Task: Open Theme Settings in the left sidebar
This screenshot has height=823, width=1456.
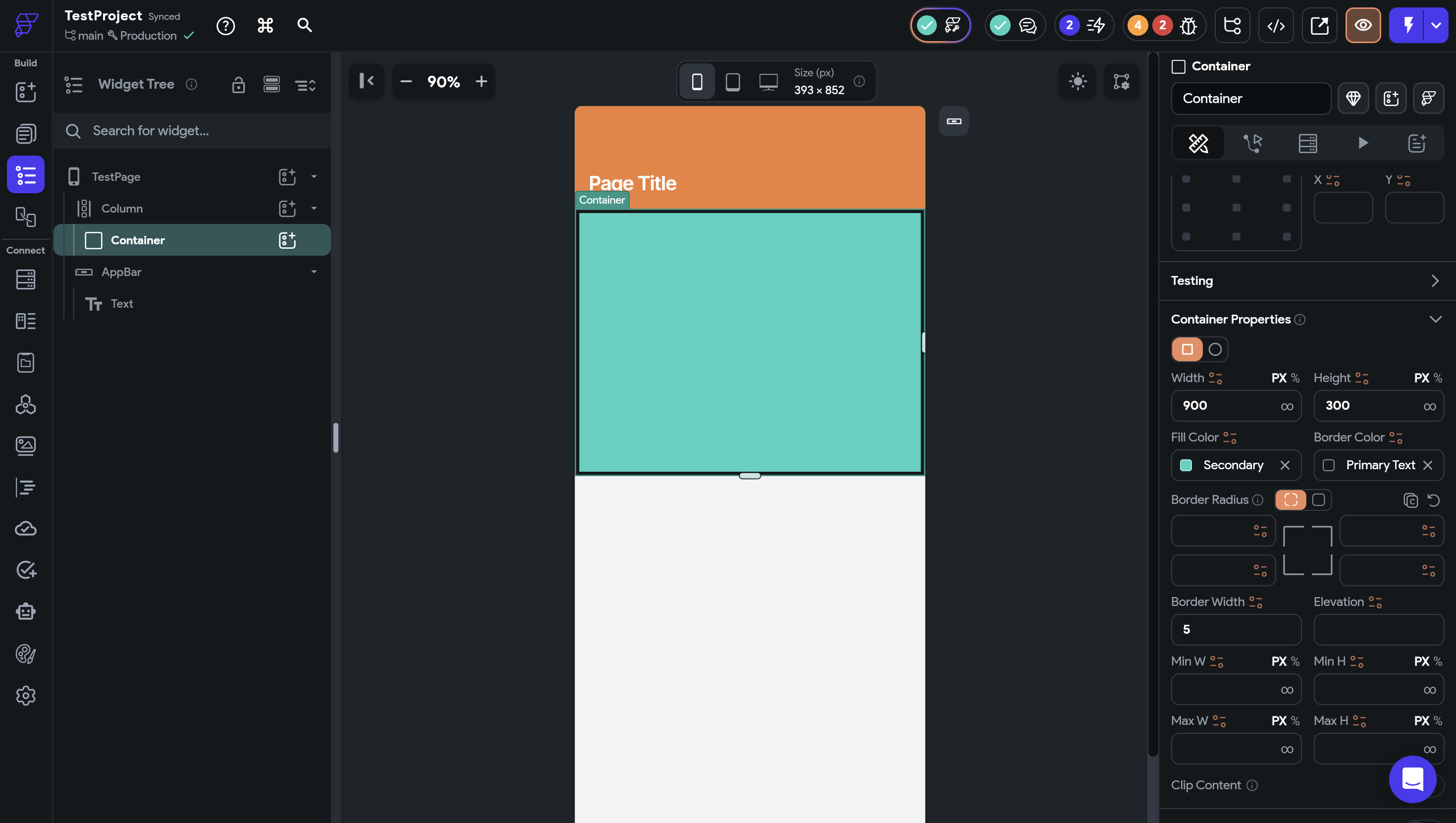Action: coord(25,654)
